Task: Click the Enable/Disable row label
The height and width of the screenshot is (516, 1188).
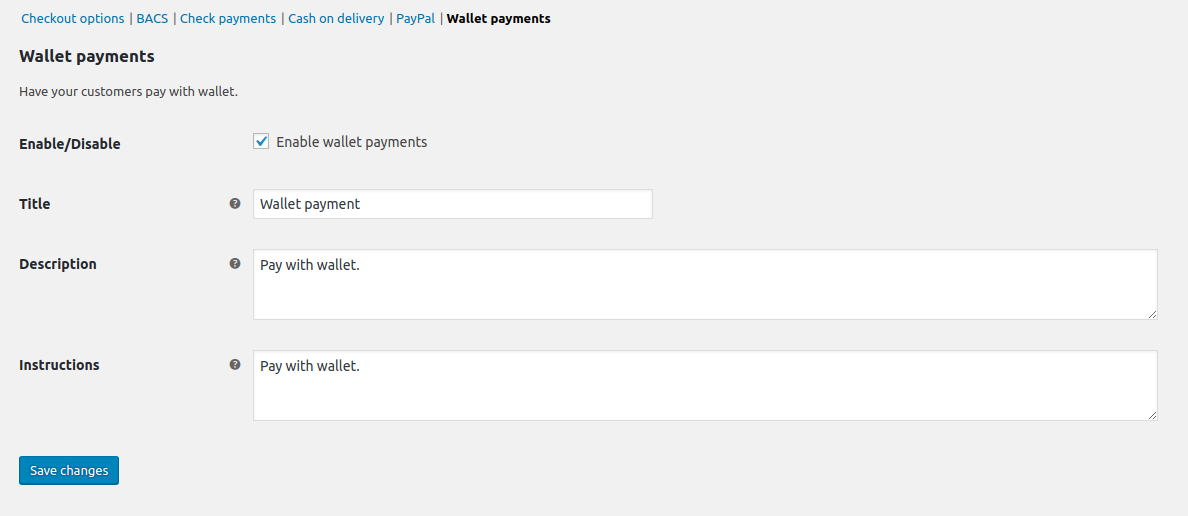Action: 70,144
